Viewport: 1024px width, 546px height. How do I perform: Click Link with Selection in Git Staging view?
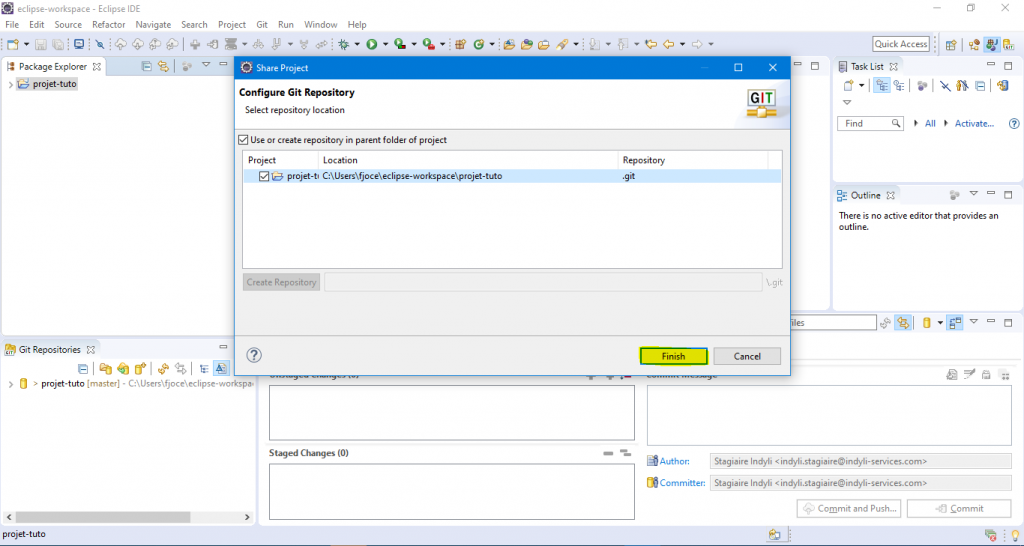point(903,323)
